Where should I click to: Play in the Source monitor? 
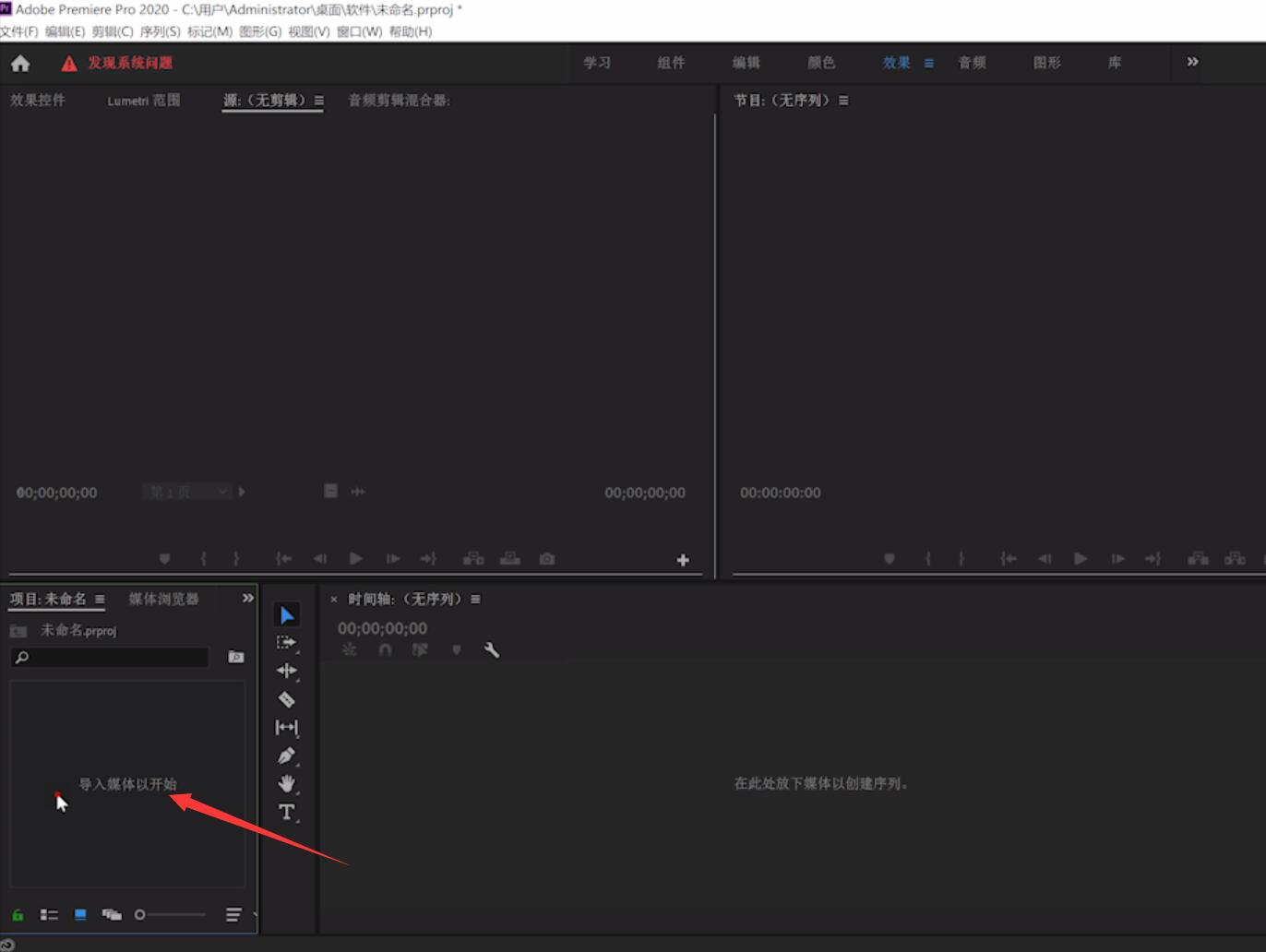coord(356,559)
